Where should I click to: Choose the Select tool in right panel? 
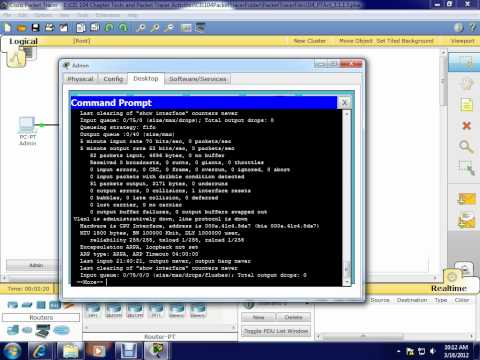pyautogui.click(x=464, y=62)
